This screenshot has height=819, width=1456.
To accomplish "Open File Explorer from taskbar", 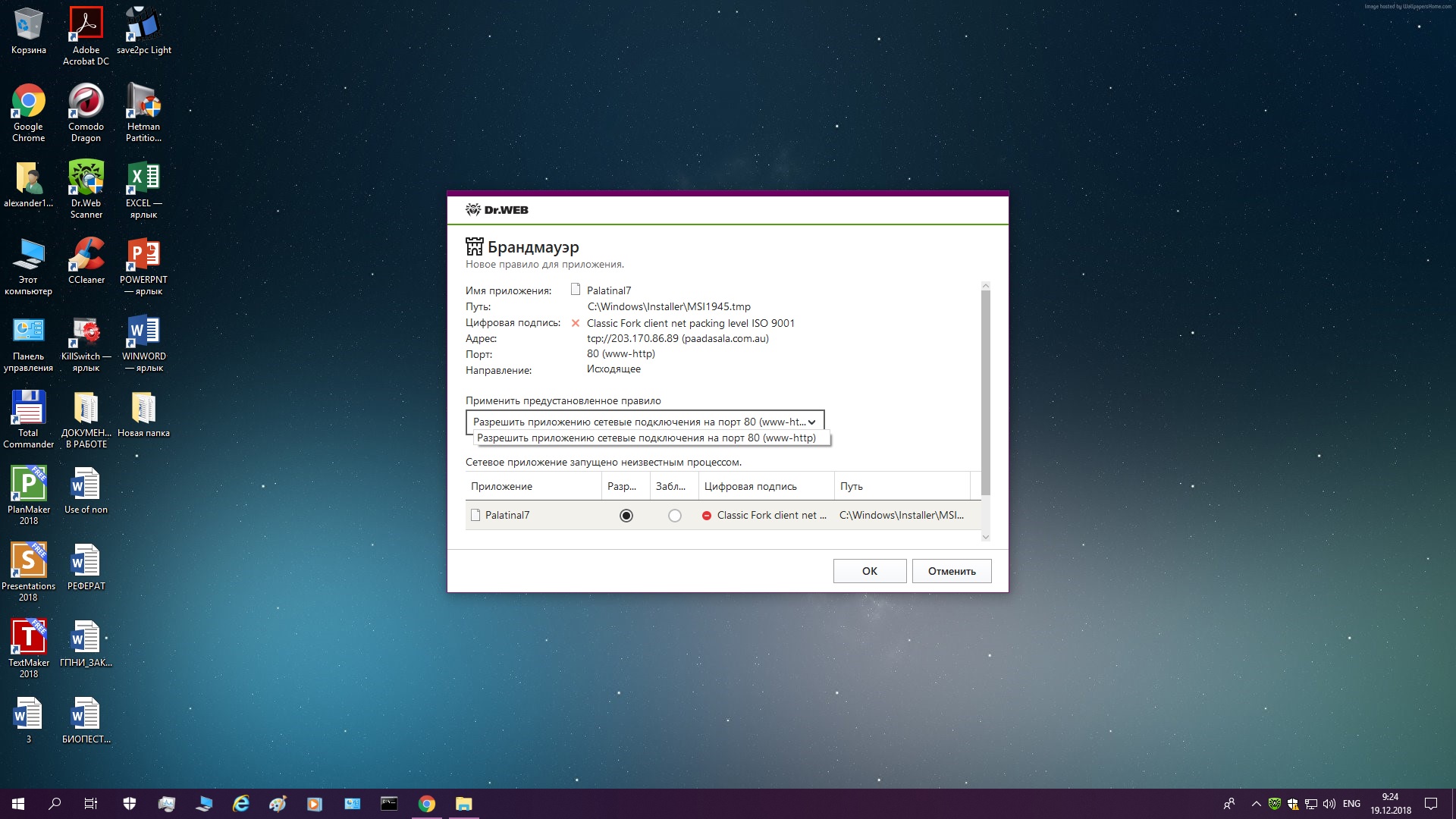I will point(463,804).
